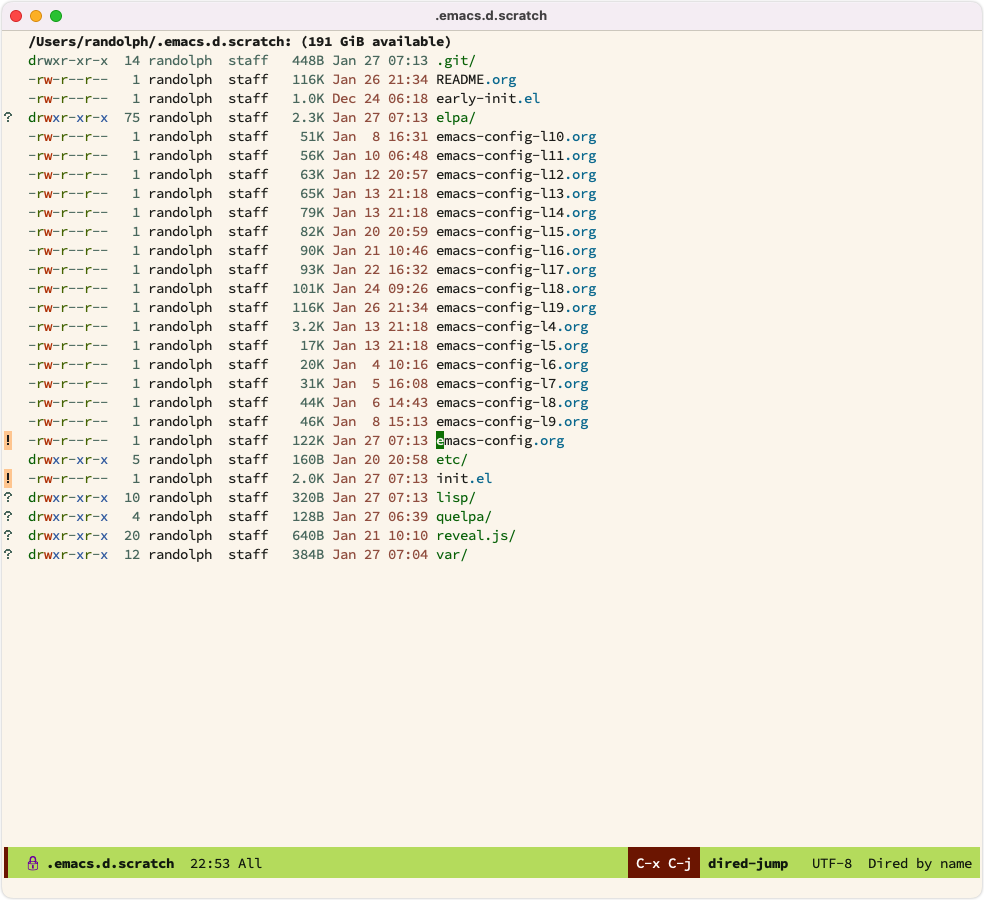
Task: Select emacs-config-l12.org file entry
Action: (516, 174)
